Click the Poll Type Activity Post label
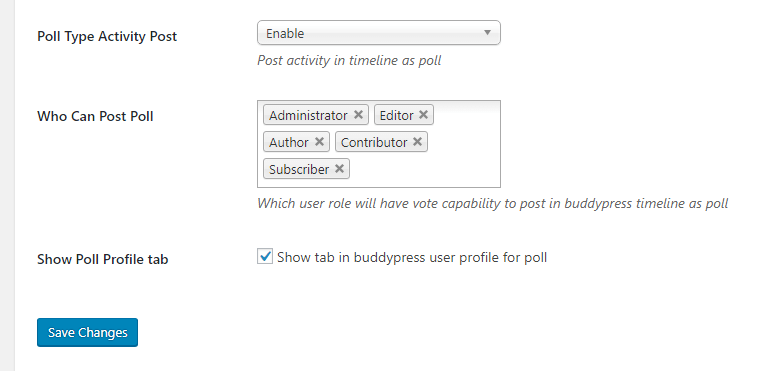This screenshot has height=371, width=770. coord(107,37)
